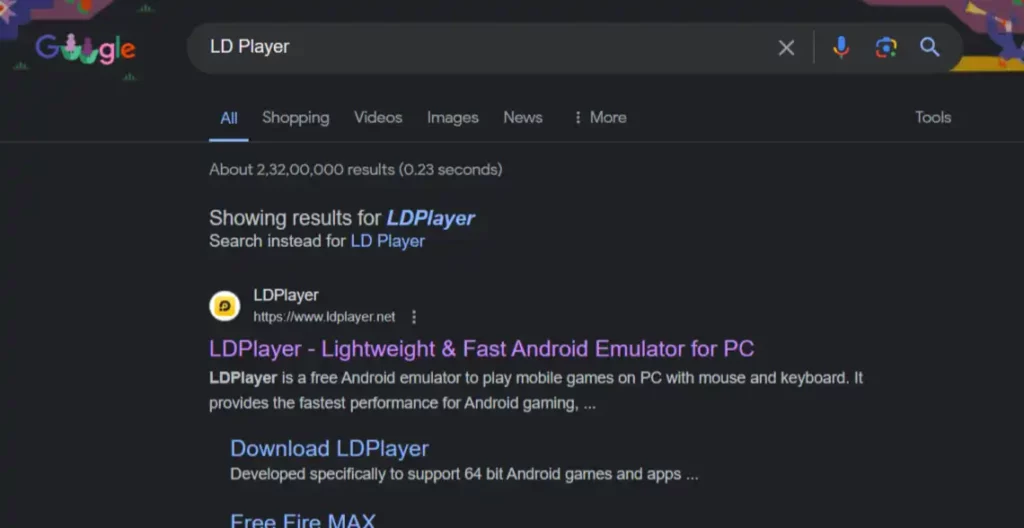This screenshot has height=528, width=1024.
Task: Switch to the Images tab
Action: pyautogui.click(x=453, y=118)
